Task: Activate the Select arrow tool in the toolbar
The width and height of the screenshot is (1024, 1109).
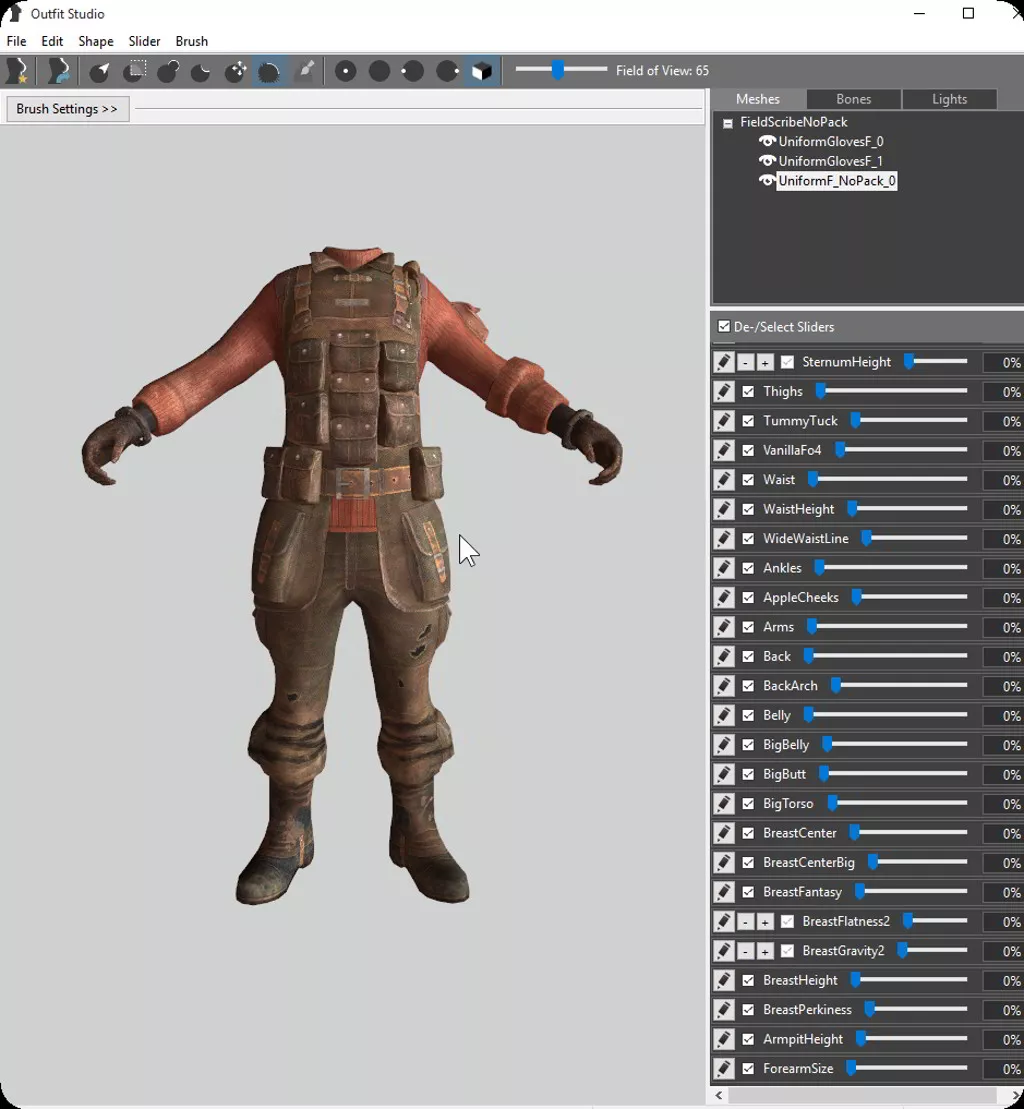Action: coord(99,71)
